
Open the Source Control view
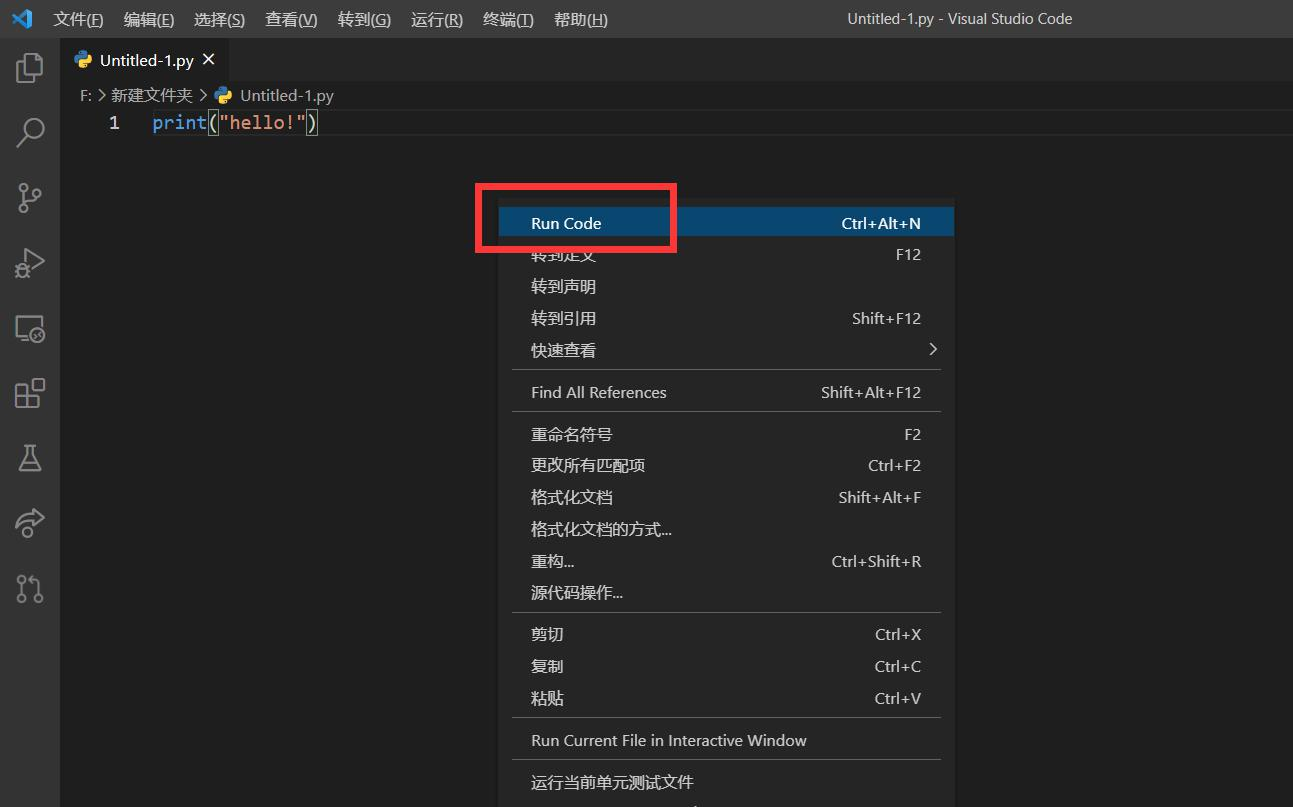coord(29,197)
